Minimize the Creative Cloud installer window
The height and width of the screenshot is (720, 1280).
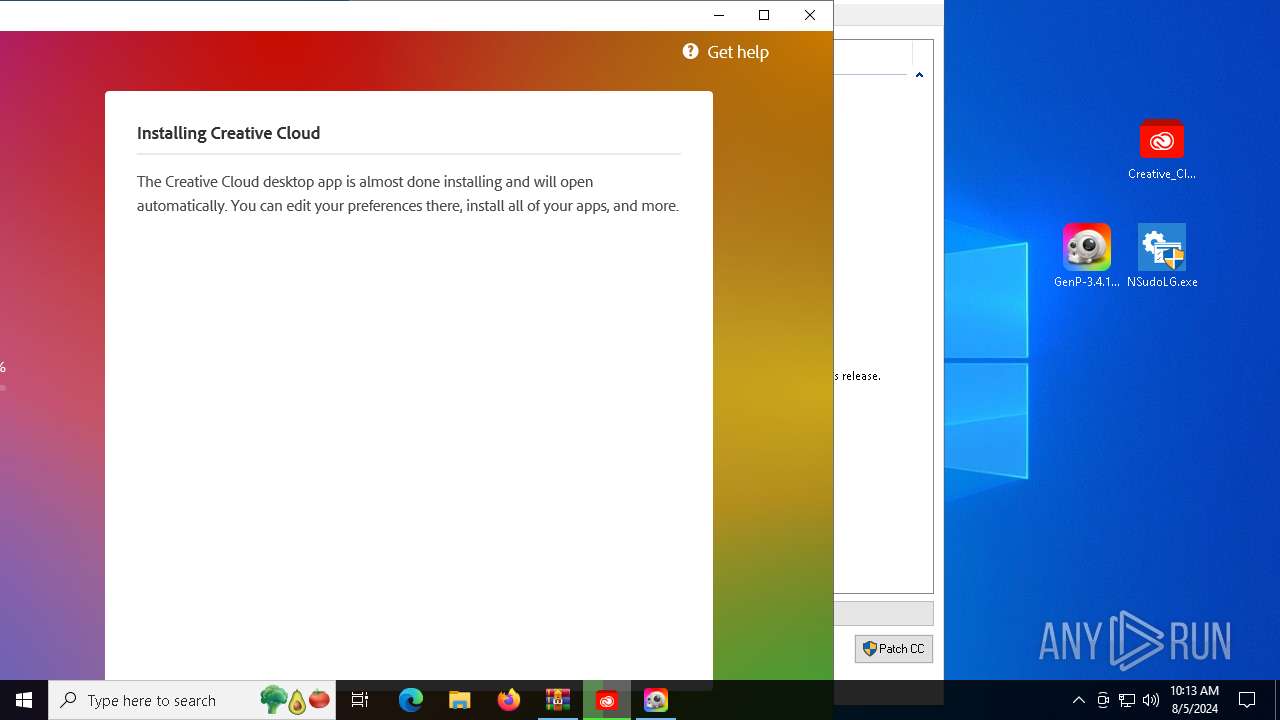tap(718, 15)
